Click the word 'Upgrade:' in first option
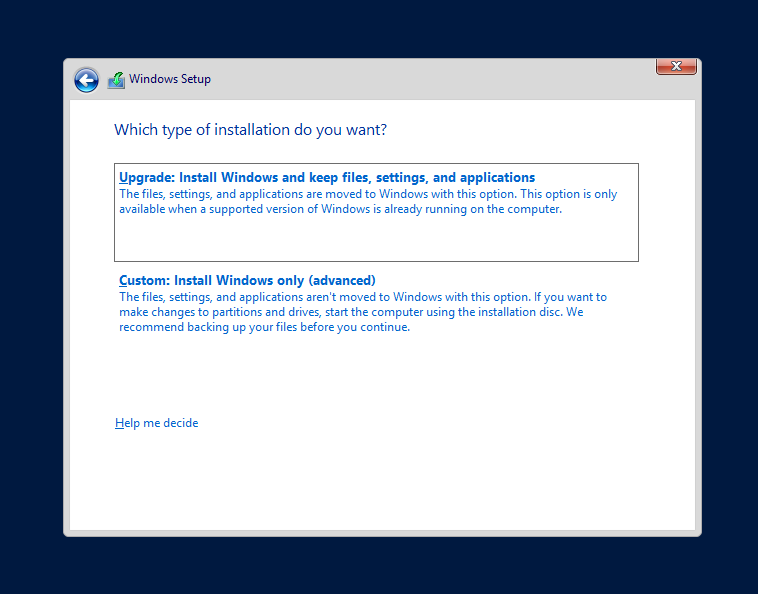This screenshot has width=758, height=594. pos(146,178)
